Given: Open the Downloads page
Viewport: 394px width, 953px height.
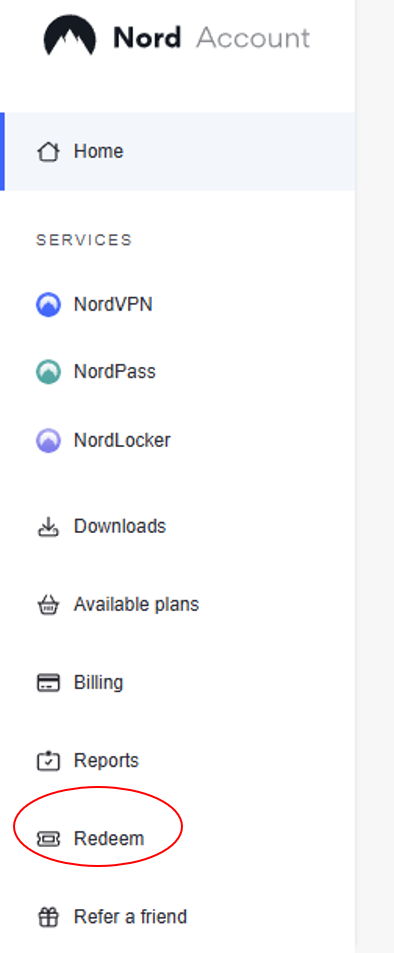Looking at the screenshot, I should coord(120,526).
